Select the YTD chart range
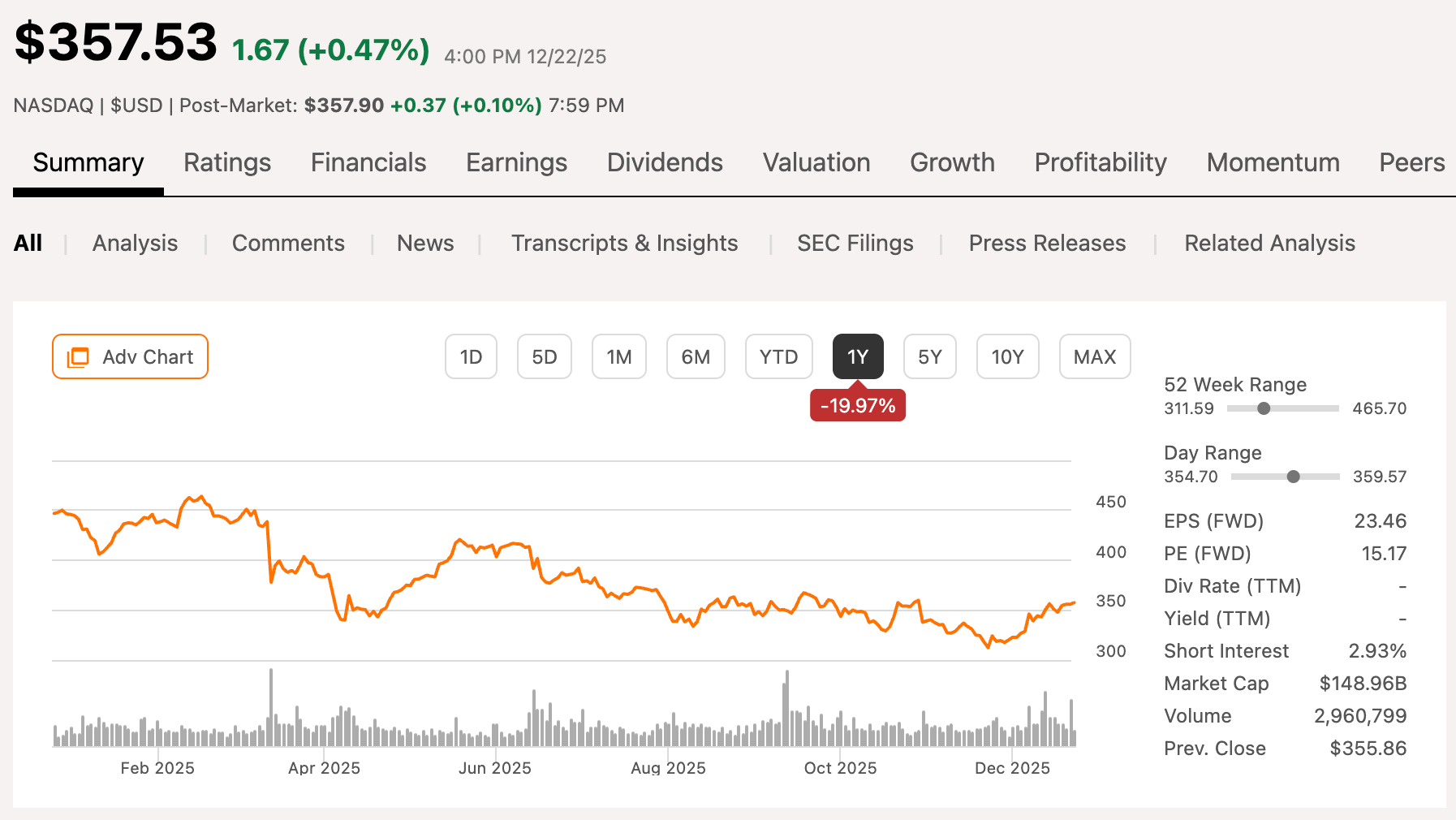The width and height of the screenshot is (1456, 820). point(778,356)
